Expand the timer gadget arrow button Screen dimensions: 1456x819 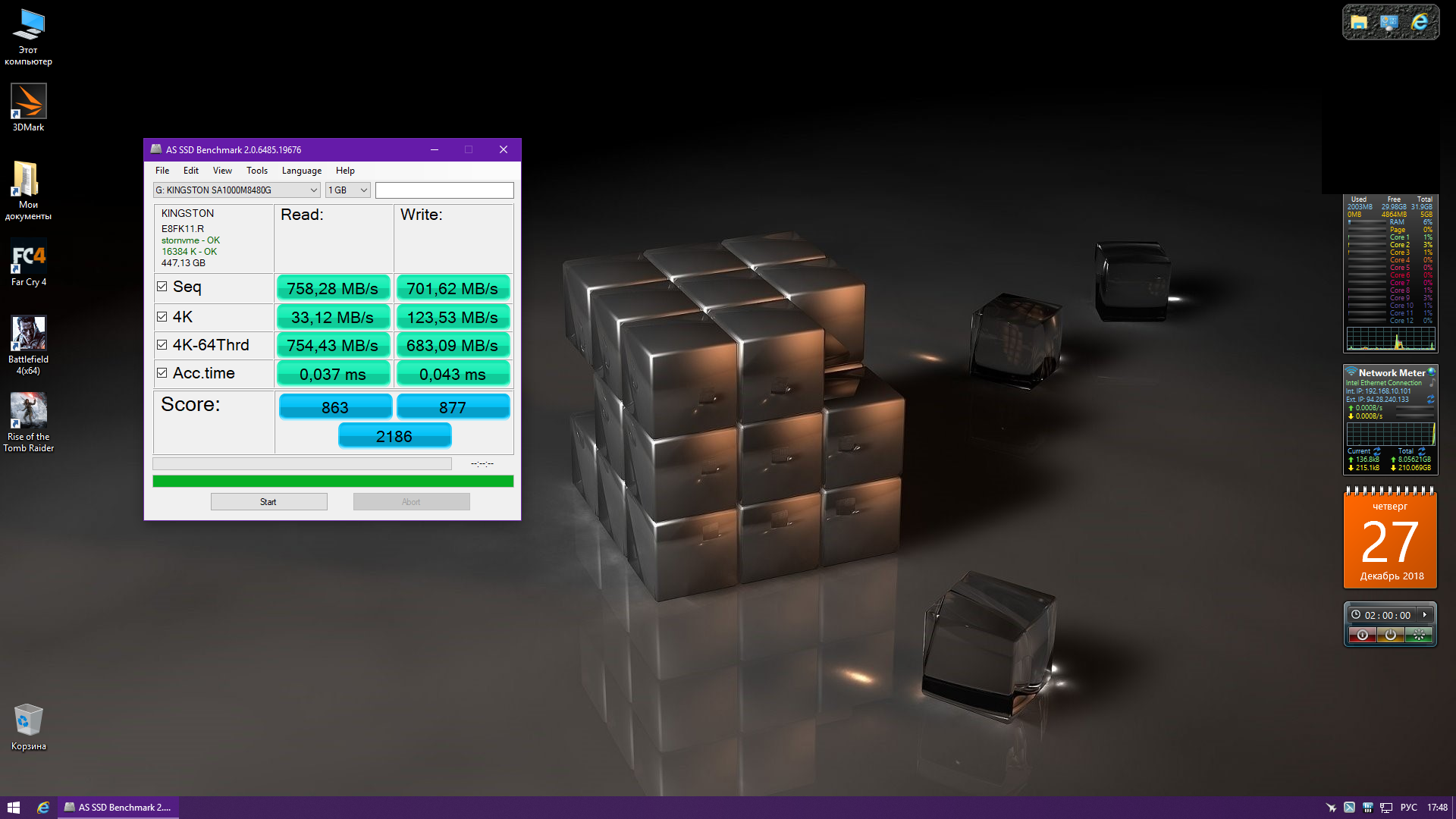(x=1425, y=615)
